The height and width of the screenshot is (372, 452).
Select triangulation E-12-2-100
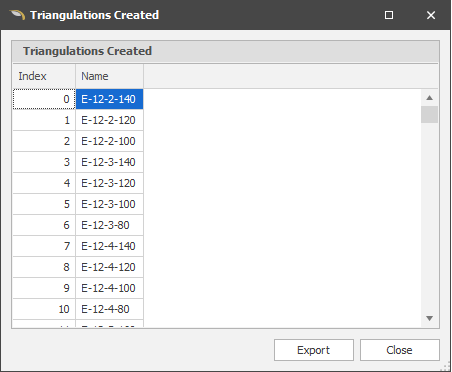(109, 141)
